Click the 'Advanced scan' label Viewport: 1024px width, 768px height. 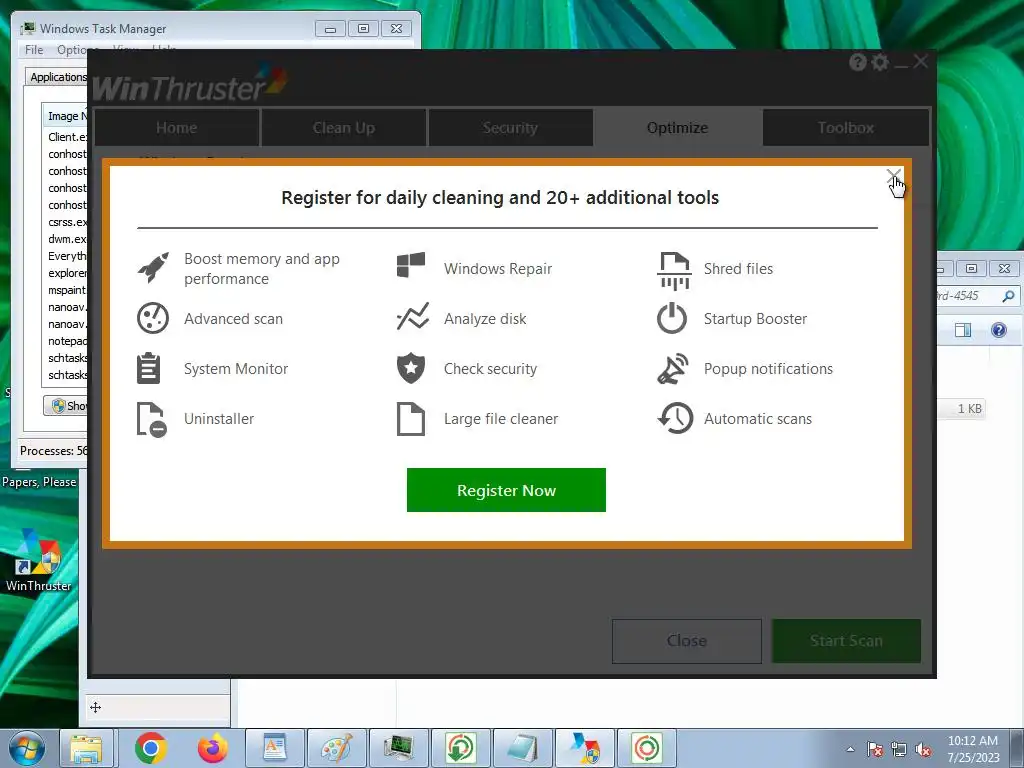(x=233, y=319)
